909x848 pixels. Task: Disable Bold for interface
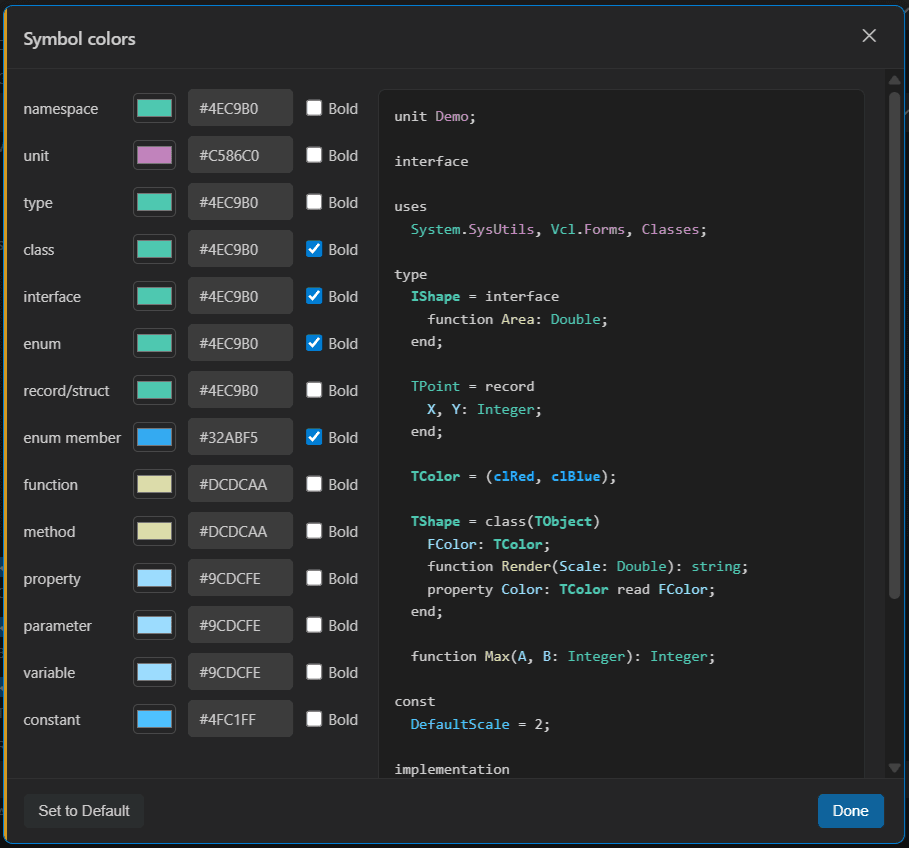[314, 296]
